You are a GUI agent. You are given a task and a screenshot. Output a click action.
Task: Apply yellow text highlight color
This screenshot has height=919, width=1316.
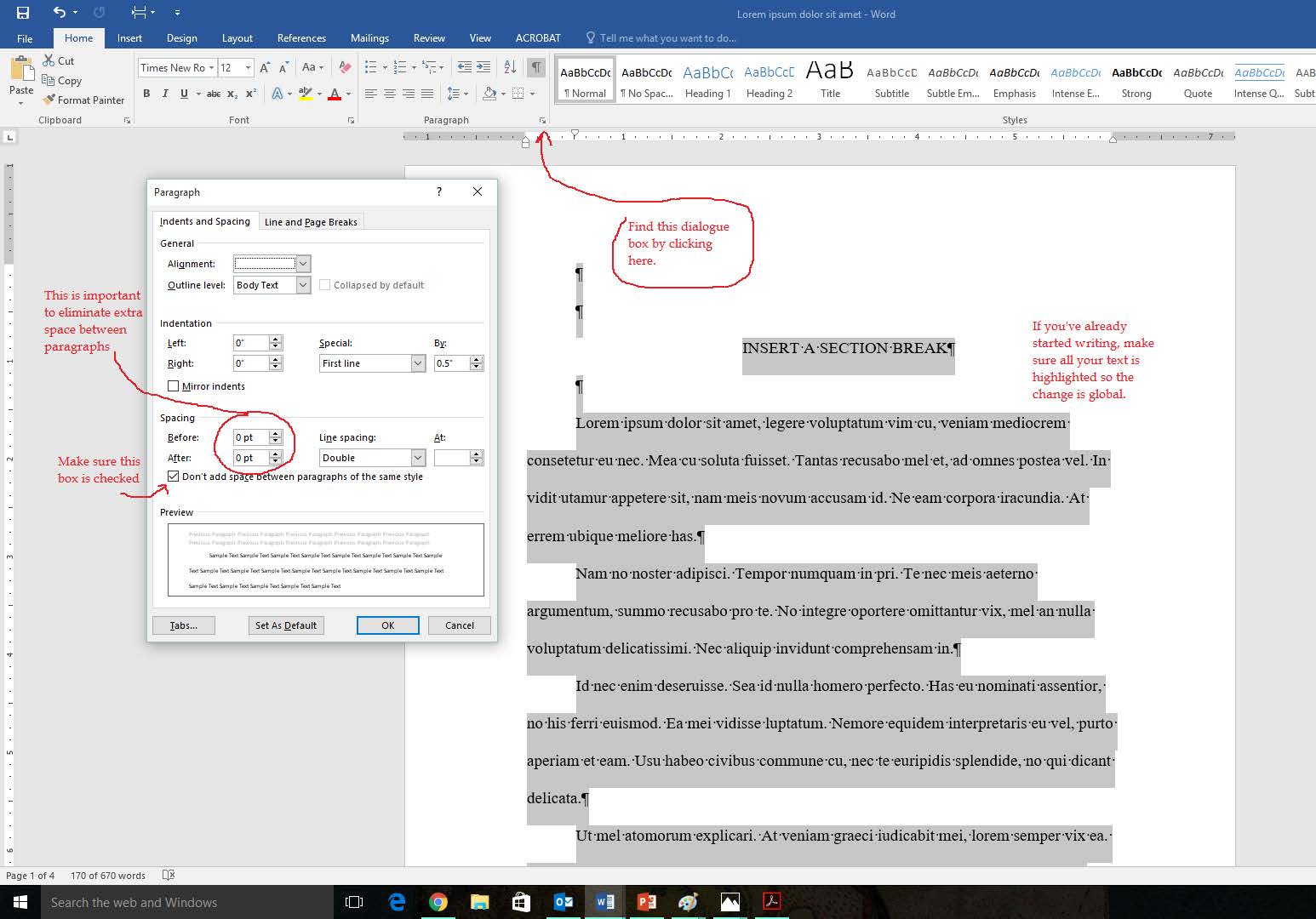[305, 94]
